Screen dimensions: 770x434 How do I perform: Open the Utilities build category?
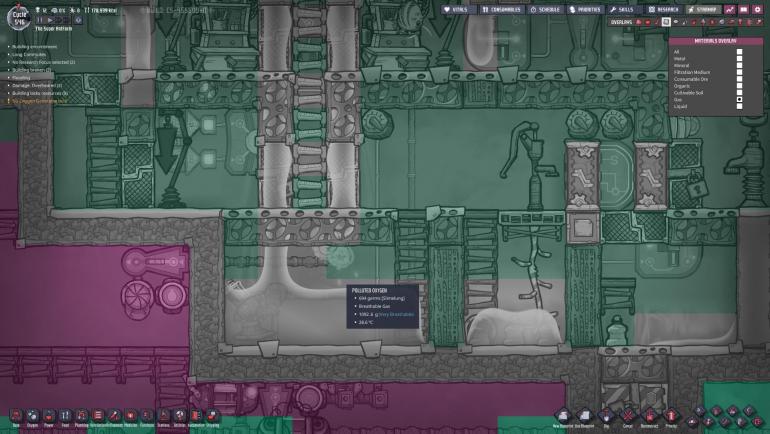180,415
